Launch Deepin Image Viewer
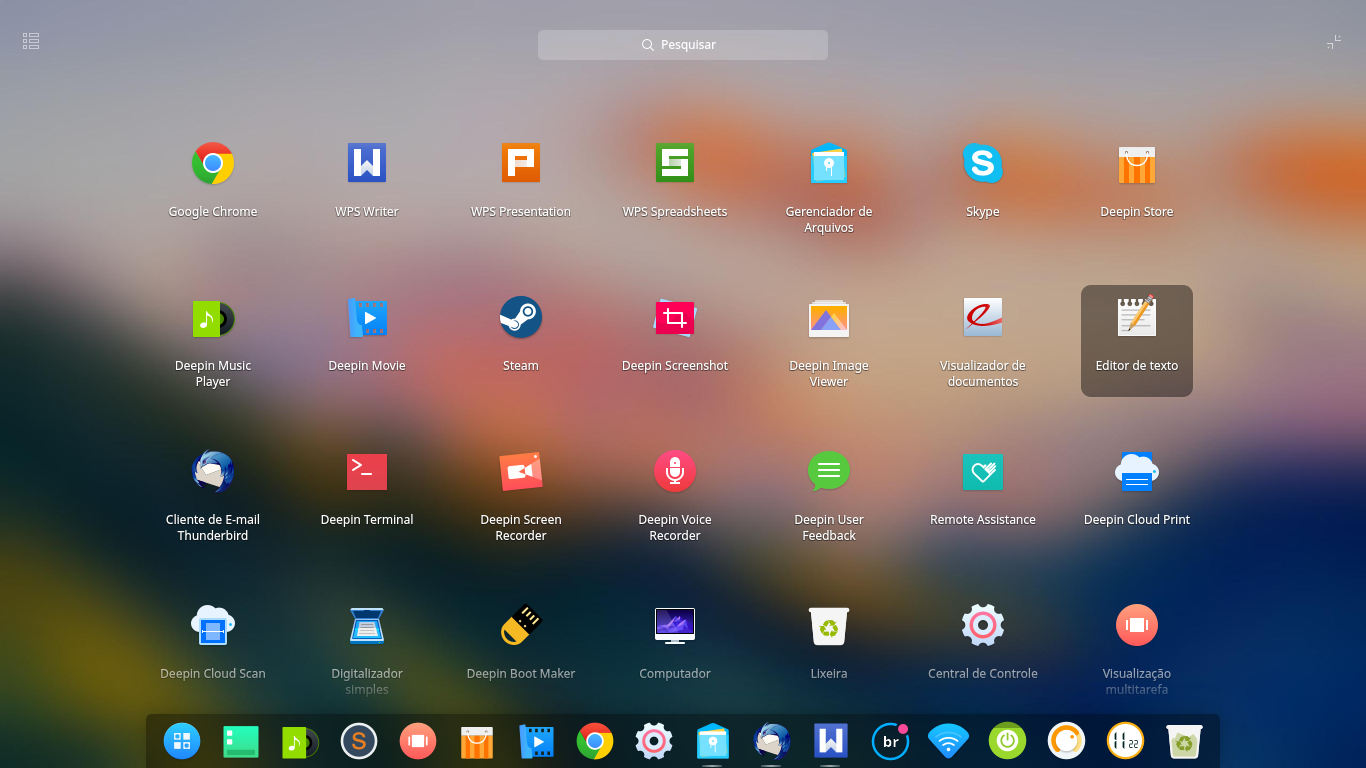The width and height of the screenshot is (1366, 768). pos(829,319)
